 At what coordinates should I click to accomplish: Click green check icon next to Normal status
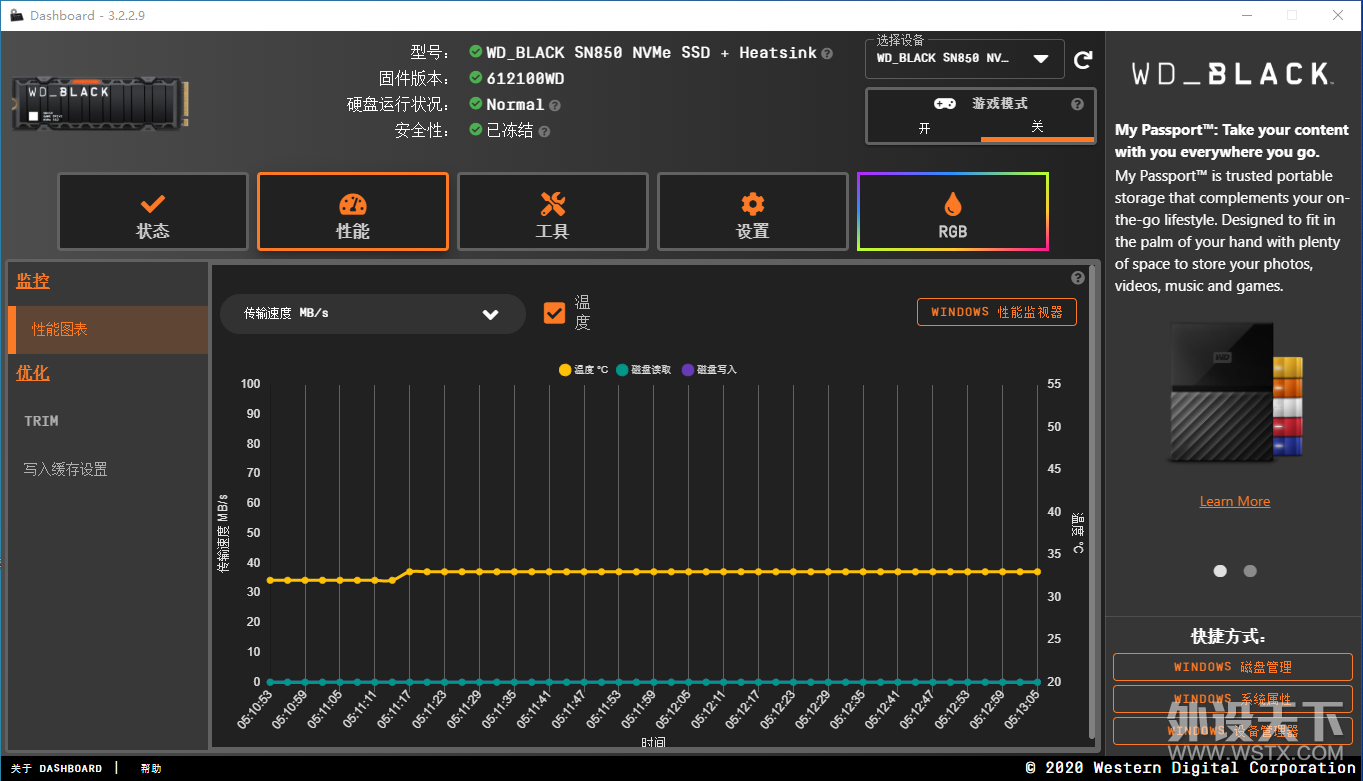pos(476,104)
